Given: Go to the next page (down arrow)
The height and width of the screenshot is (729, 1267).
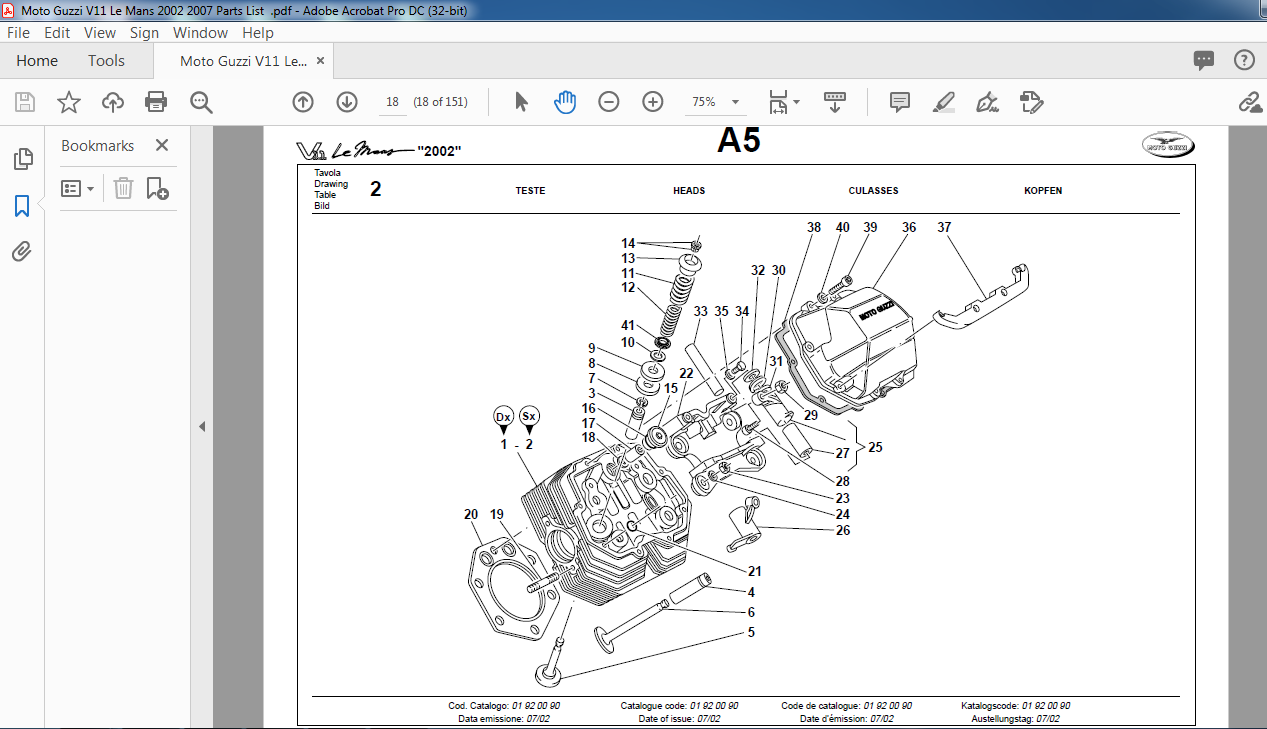Looking at the screenshot, I should (347, 101).
